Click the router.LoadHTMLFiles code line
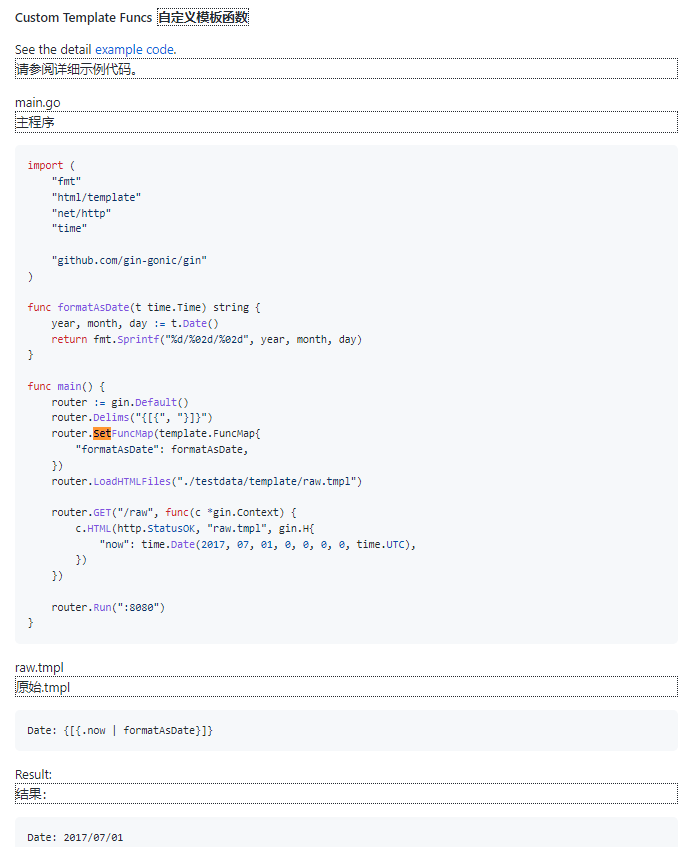 tap(206, 481)
